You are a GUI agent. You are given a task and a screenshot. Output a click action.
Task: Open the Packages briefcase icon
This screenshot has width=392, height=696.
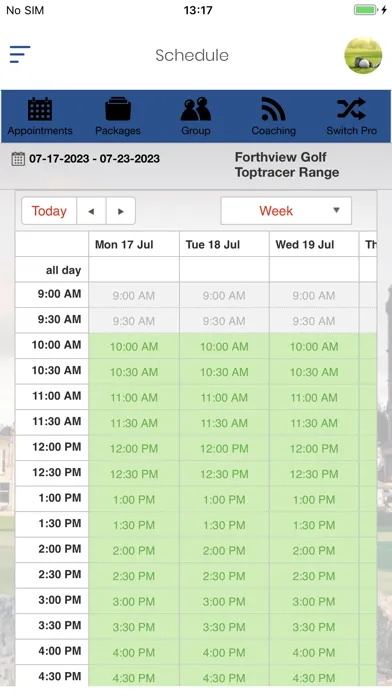pyautogui.click(x=118, y=109)
